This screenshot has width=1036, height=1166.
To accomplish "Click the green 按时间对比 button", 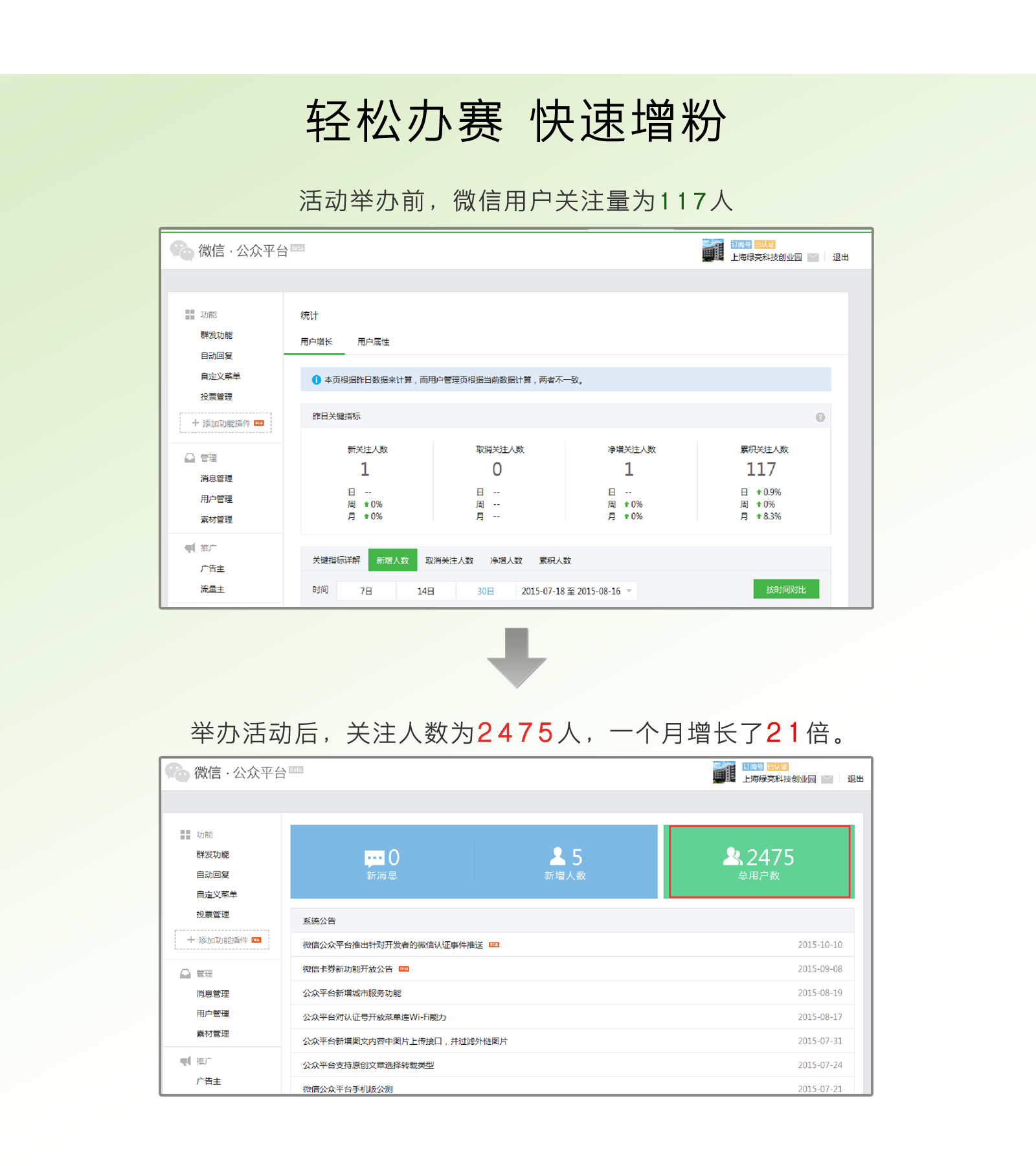I will [786, 589].
